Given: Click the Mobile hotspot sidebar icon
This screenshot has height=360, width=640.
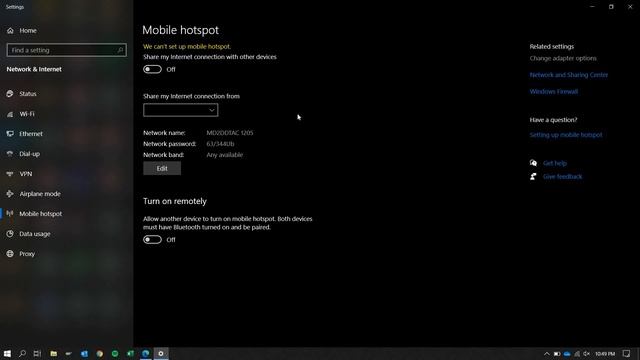Looking at the screenshot, I should click(10, 213).
